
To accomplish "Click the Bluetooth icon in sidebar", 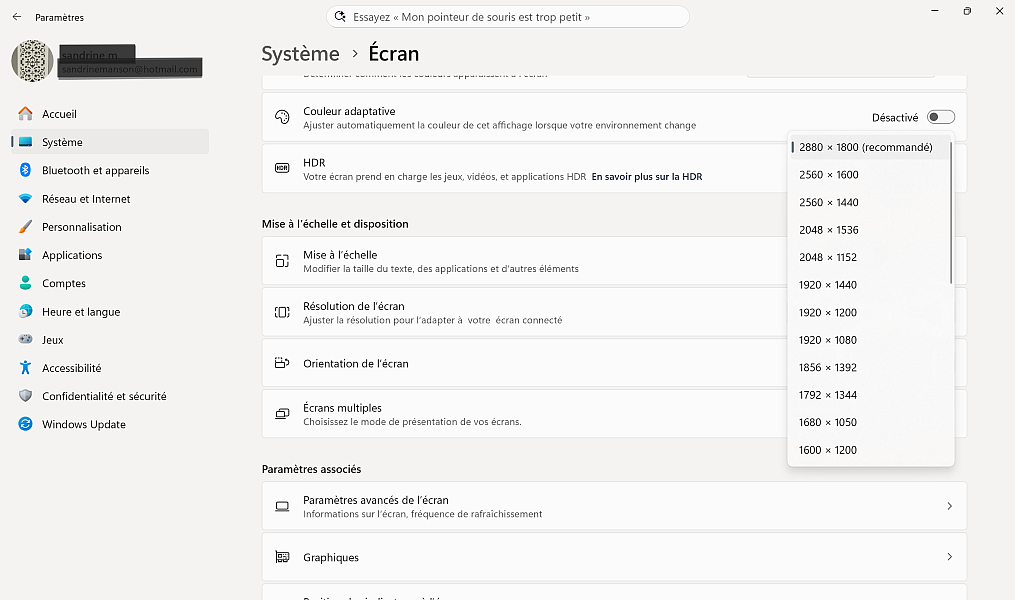I will 25,170.
